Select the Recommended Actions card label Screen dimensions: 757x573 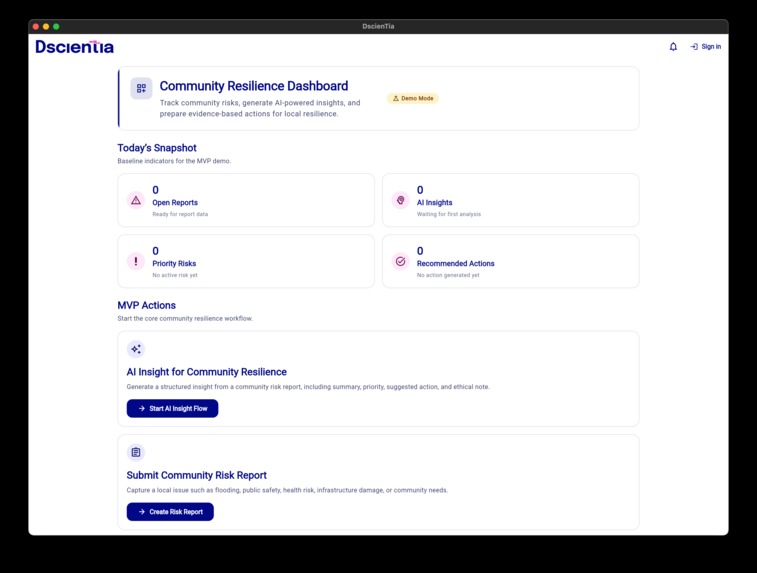point(455,264)
